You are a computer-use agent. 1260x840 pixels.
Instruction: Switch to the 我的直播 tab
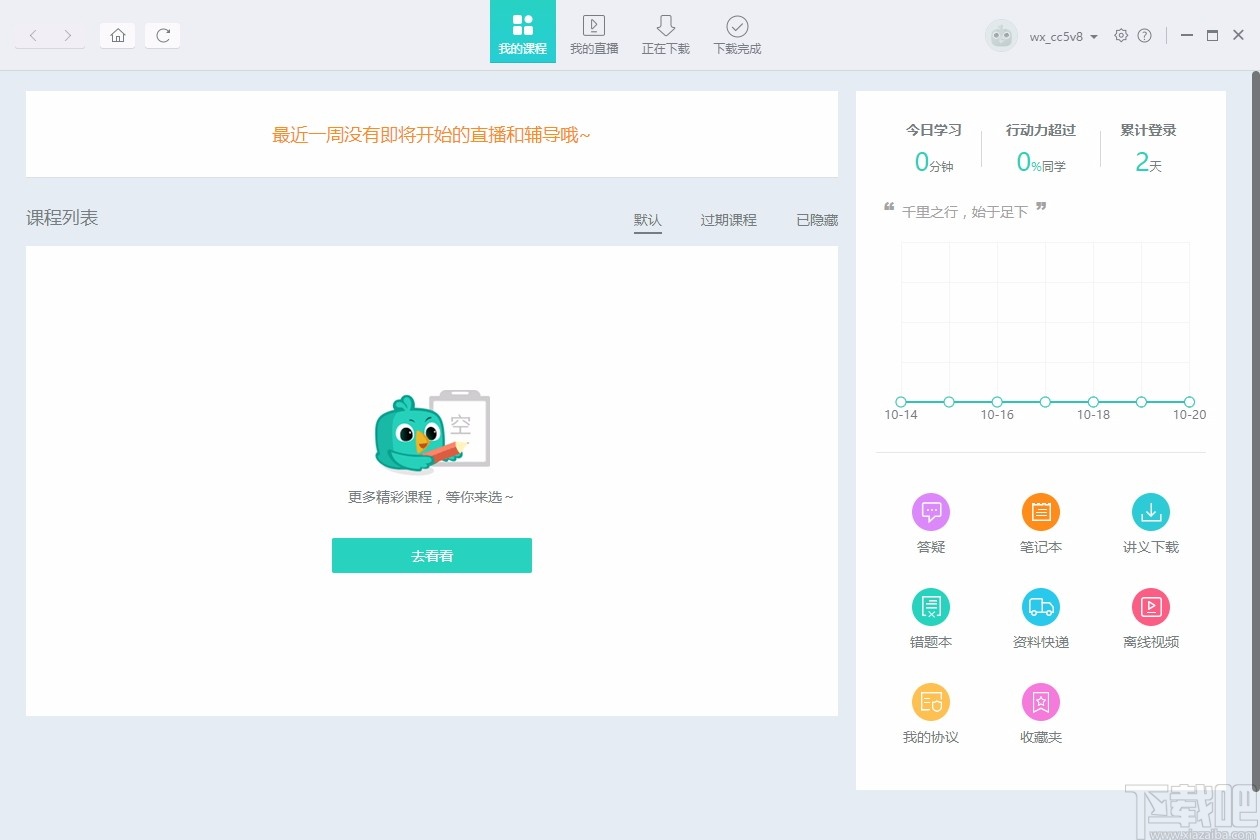pyautogui.click(x=594, y=32)
